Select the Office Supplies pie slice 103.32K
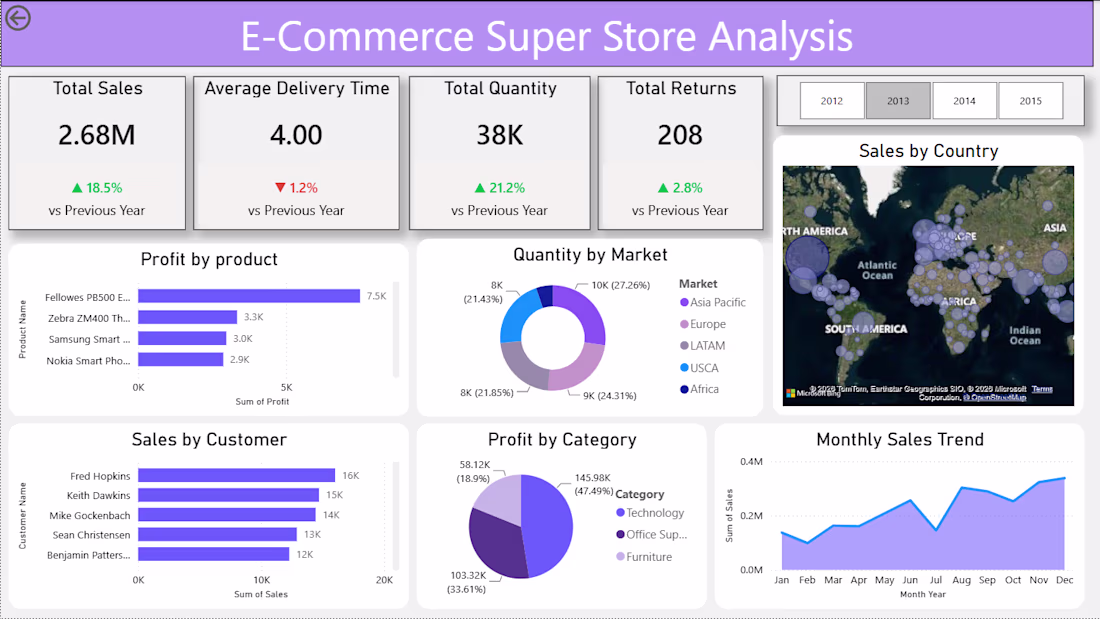 tap(495, 544)
